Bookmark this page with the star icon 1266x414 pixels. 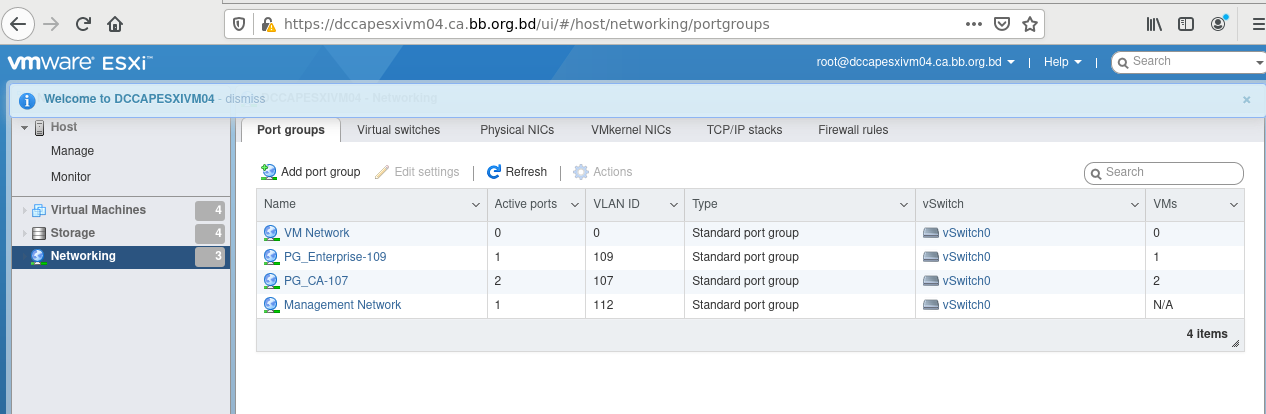click(x=1029, y=23)
